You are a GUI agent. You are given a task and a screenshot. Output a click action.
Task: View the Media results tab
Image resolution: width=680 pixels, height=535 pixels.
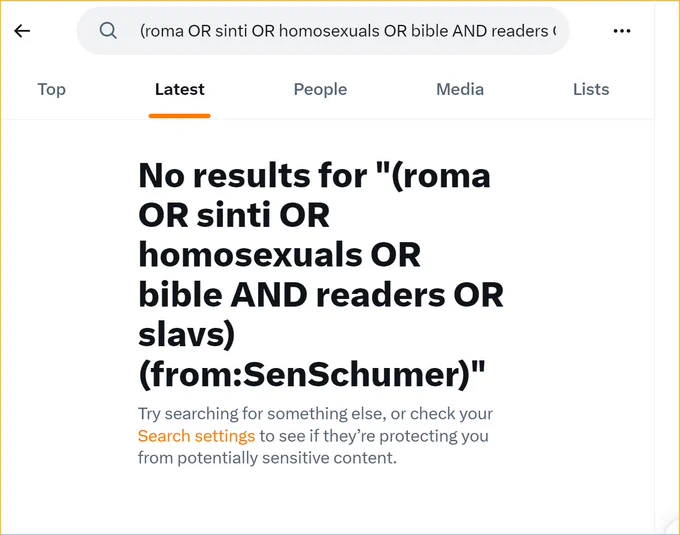[x=460, y=89]
